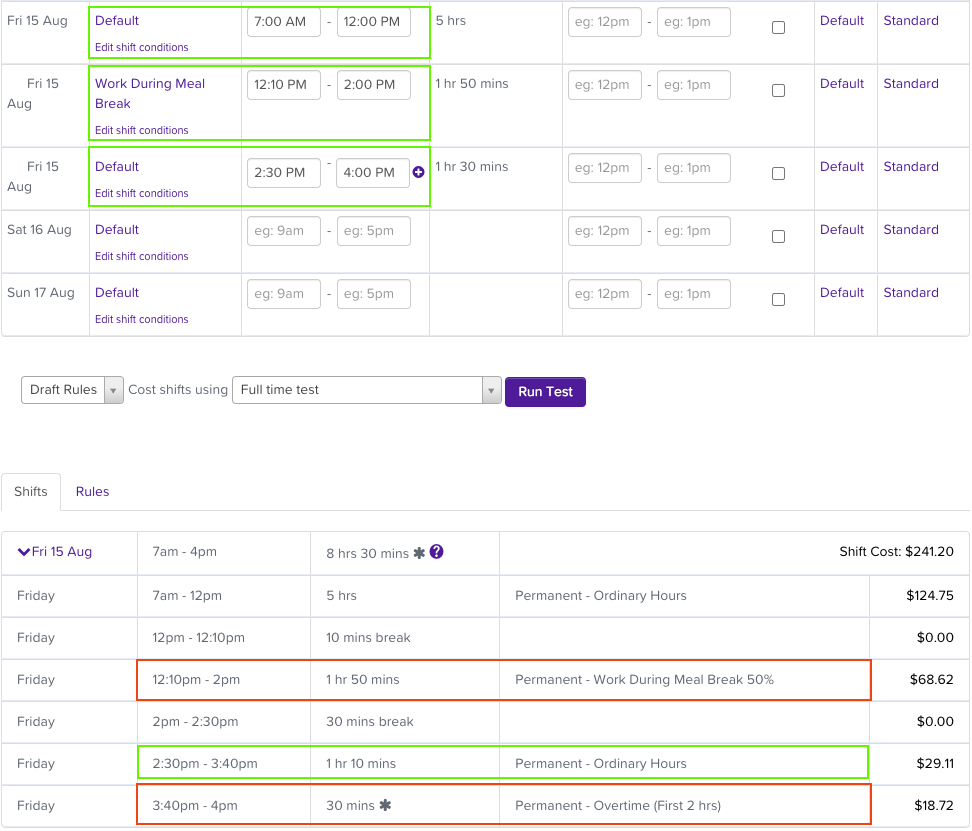Click the 2:00 PM end time field
The image size is (972, 831).
click(x=373, y=85)
